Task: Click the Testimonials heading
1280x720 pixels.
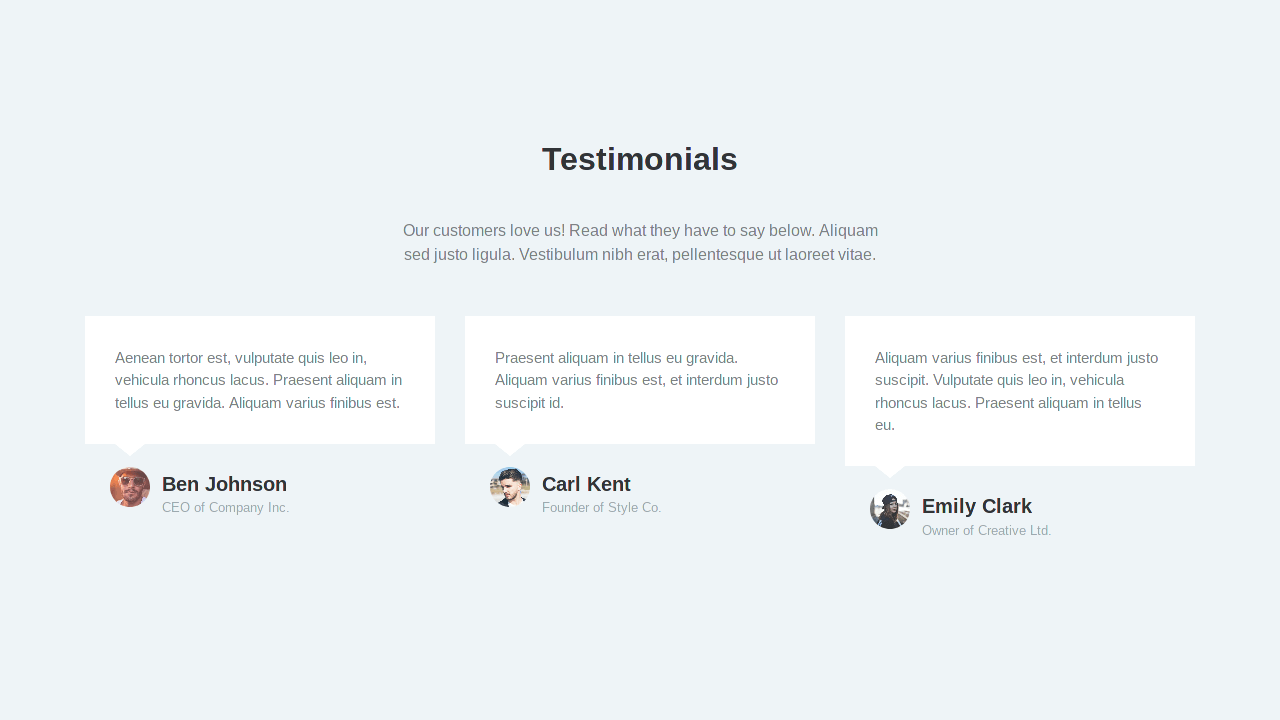Action: (640, 159)
